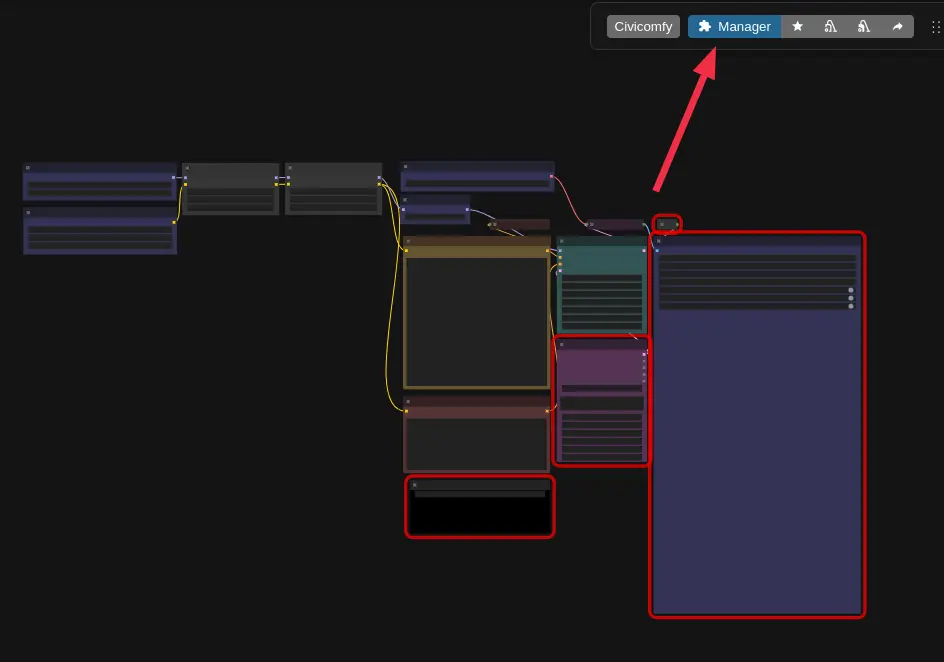Viewport: 944px width, 662px height.
Task: Click the small collapsed node above large purple node
Action: (667, 224)
